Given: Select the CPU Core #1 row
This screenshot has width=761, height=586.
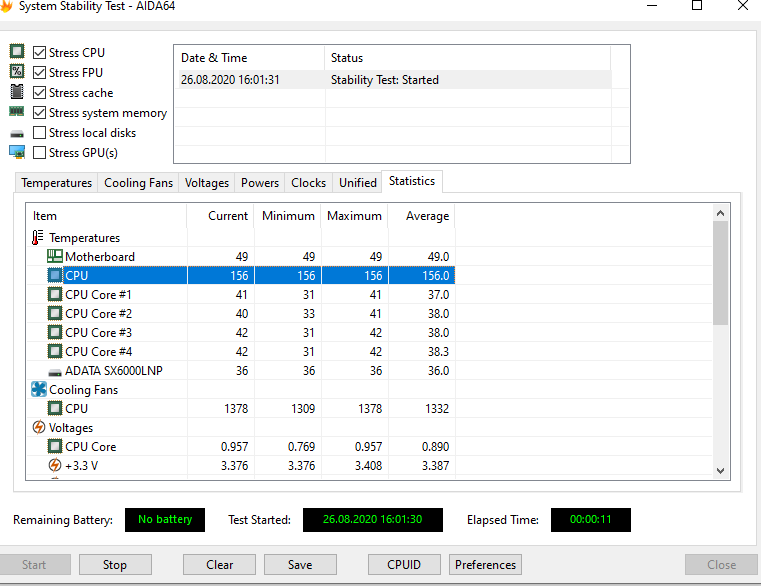Looking at the screenshot, I should (241, 295).
